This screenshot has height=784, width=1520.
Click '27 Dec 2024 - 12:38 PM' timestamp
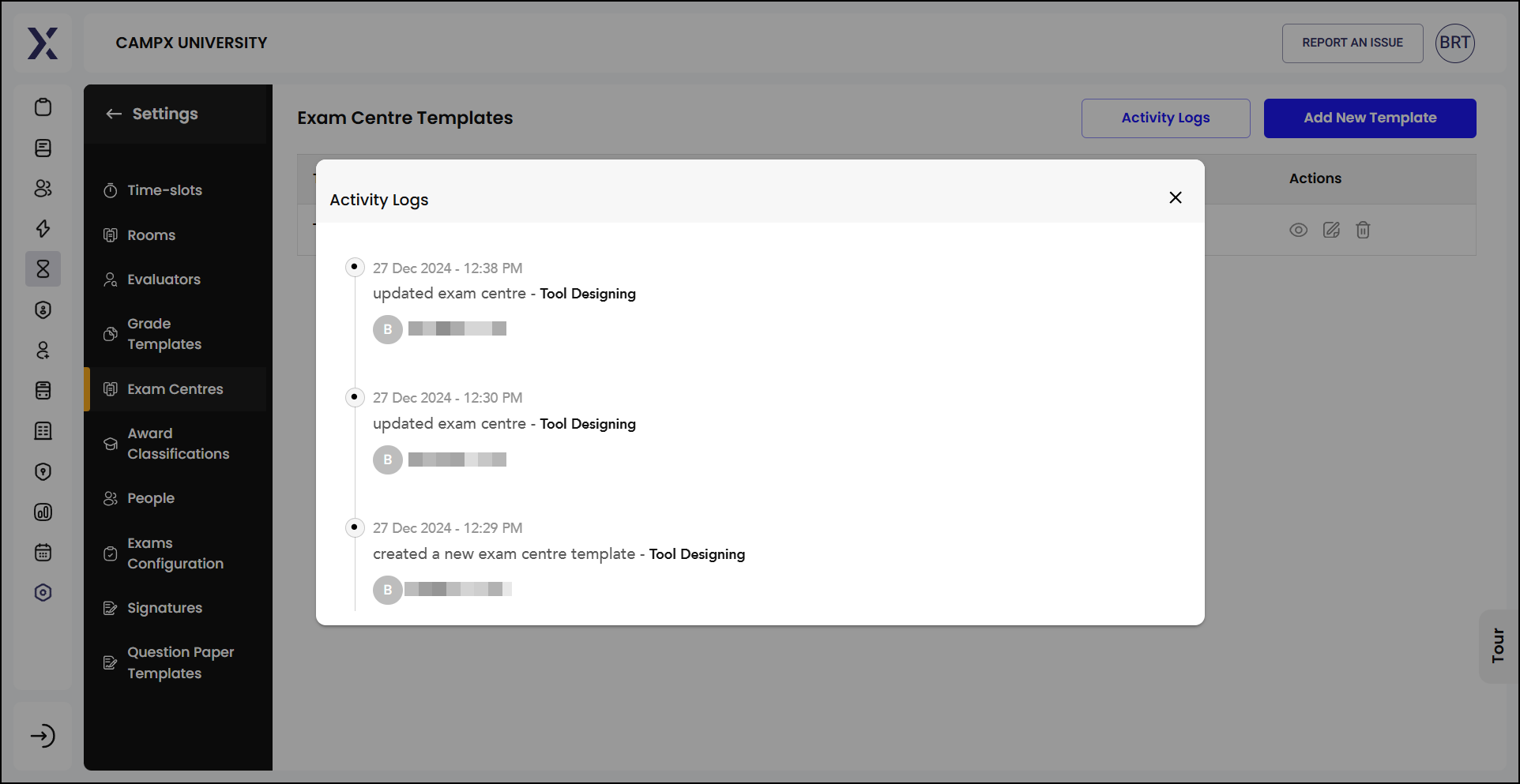click(x=447, y=268)
